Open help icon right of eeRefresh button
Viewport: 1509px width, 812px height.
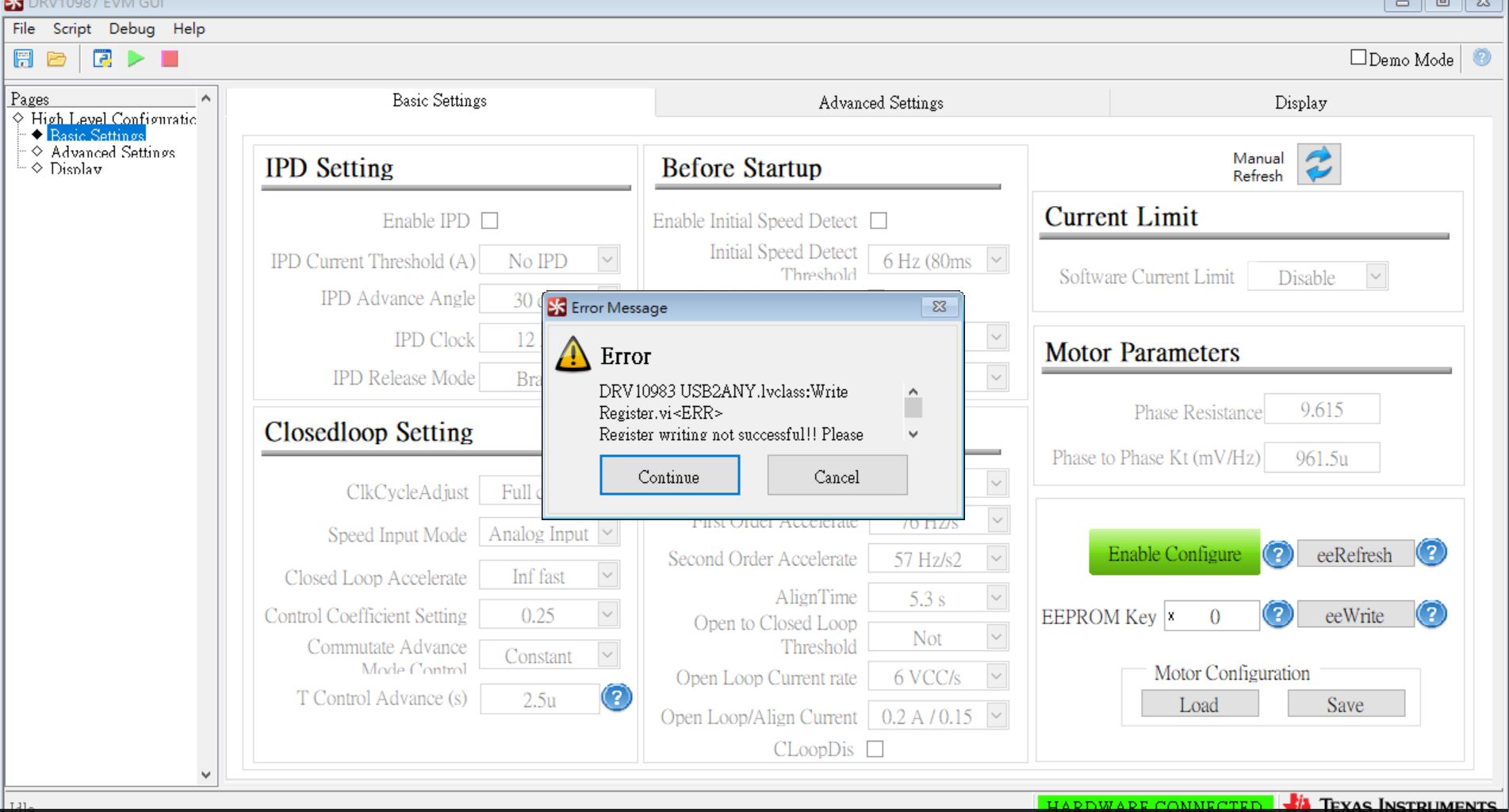[x=1431, y=553]
